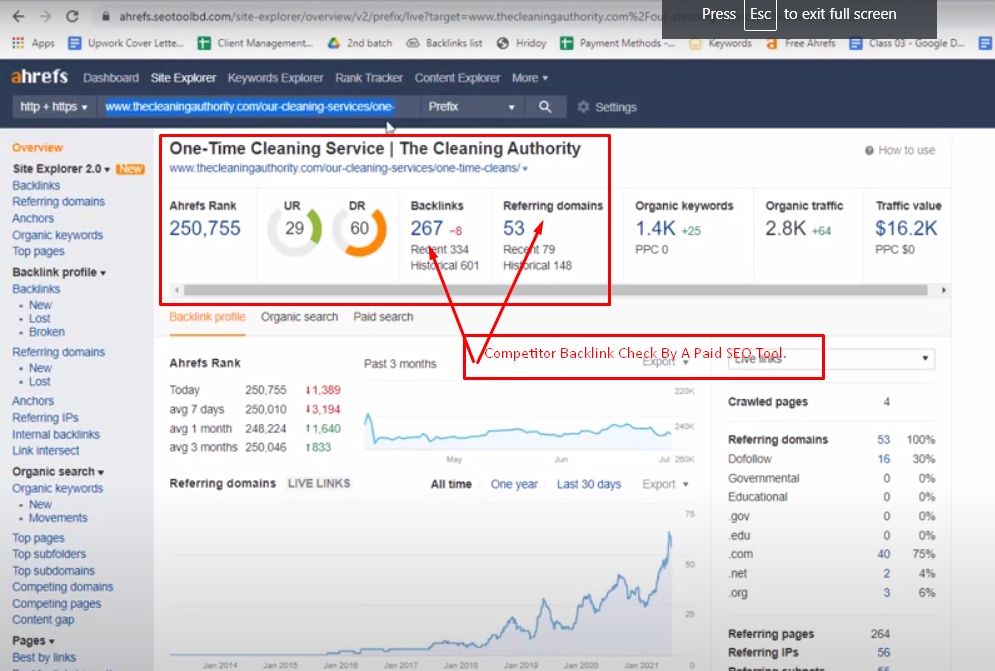
Task: Open the Paid search tab
Action: click(383, 317)
